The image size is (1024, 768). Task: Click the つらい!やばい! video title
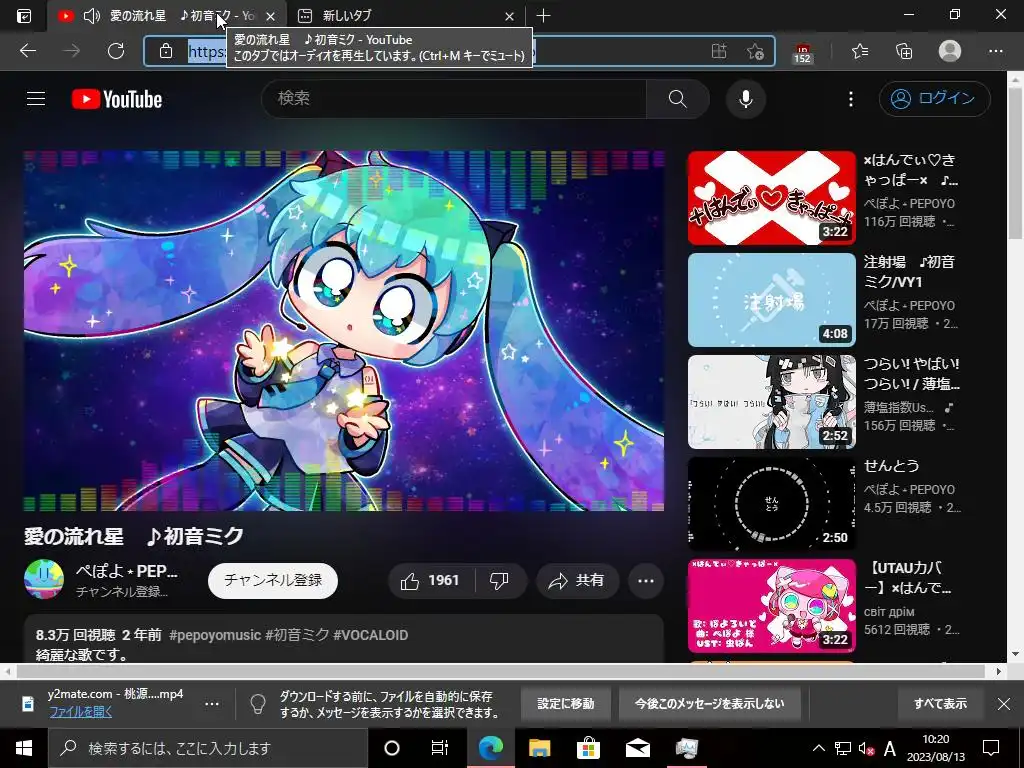pyautogui.click(x=912, y=374)
